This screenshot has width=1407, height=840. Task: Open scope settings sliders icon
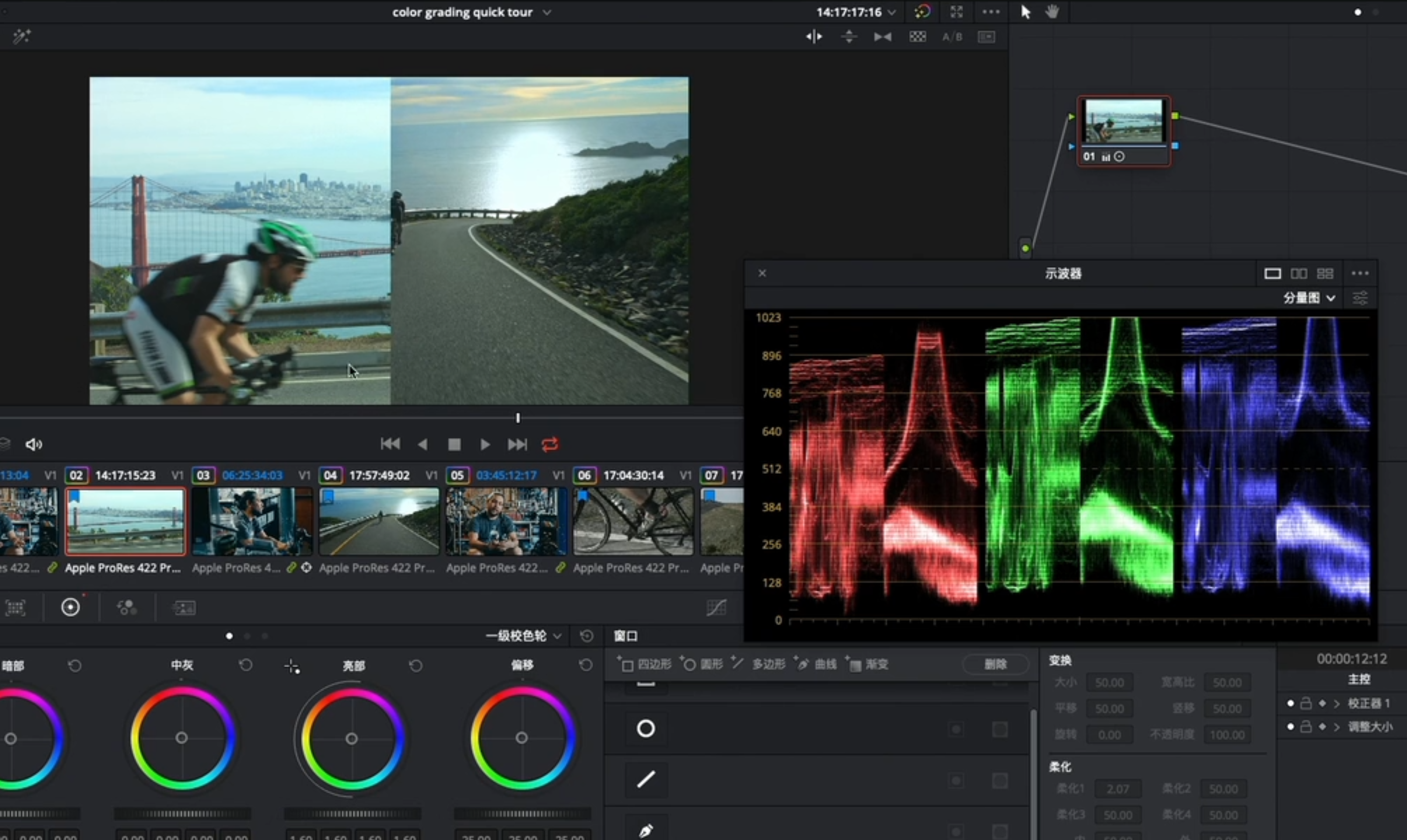(x=1360, y=298)
